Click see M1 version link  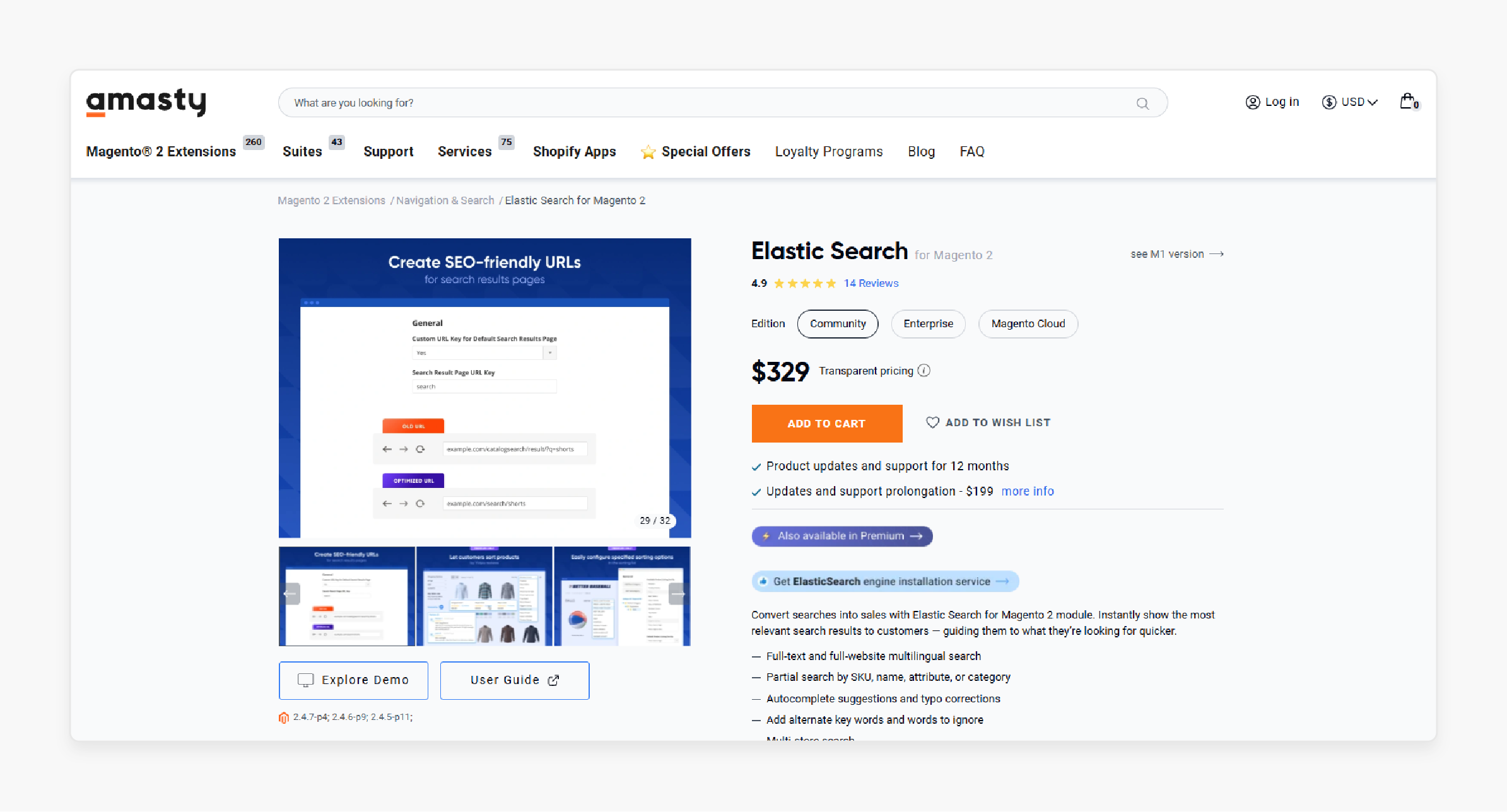1177,254
